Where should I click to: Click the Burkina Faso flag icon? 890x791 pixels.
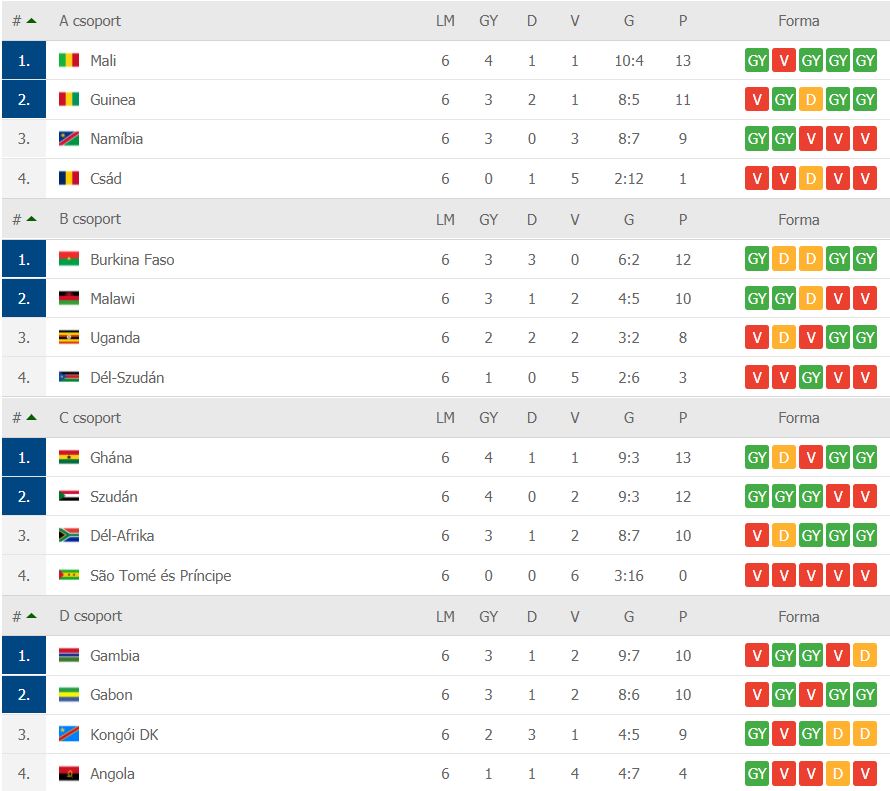click(69, 260)
